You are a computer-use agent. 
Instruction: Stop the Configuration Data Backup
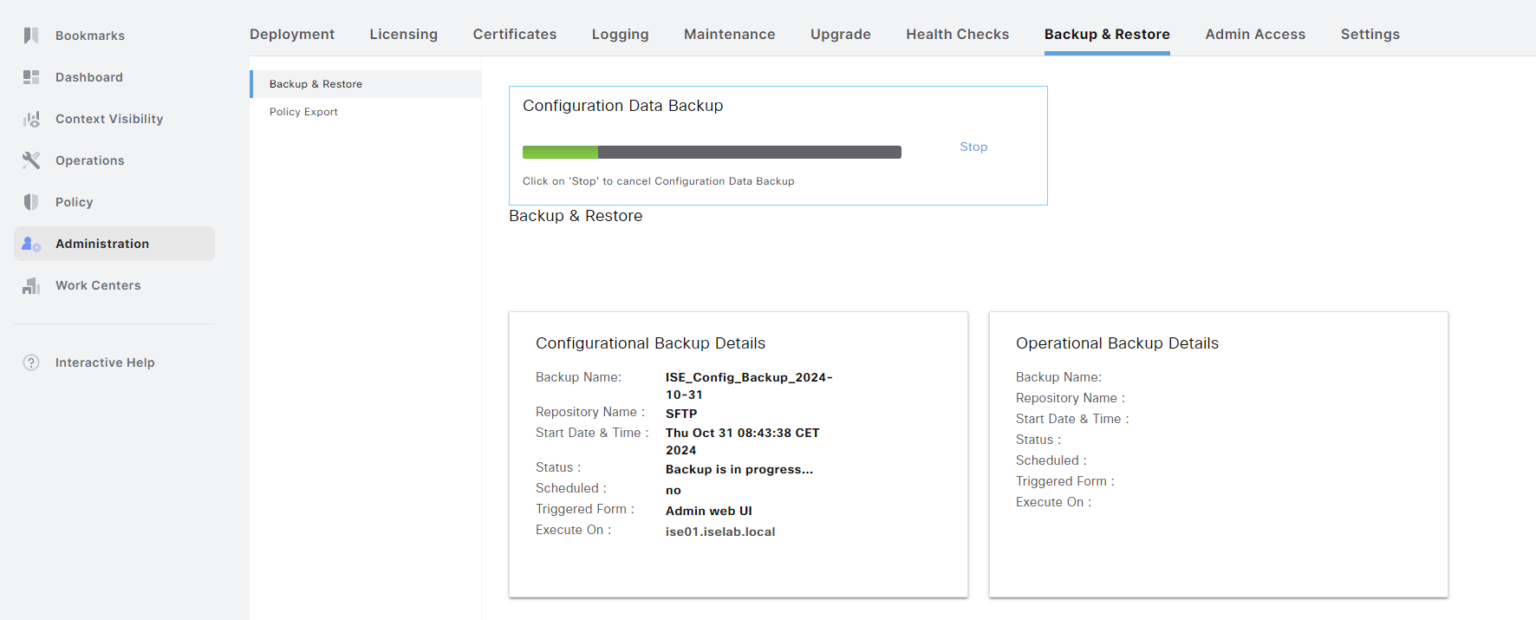(973, 147)
